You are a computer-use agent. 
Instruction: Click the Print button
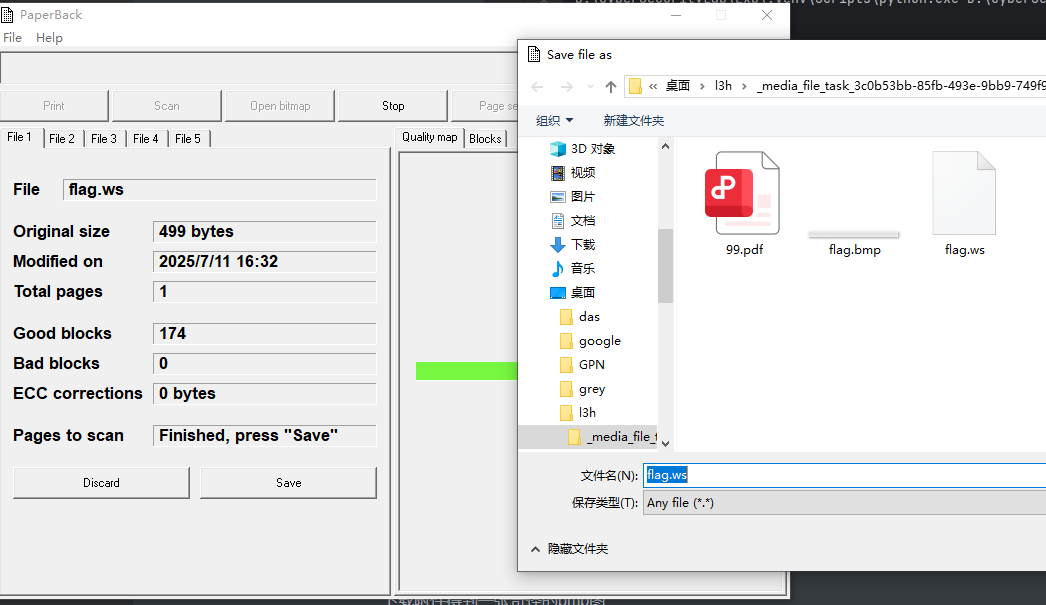54,106
